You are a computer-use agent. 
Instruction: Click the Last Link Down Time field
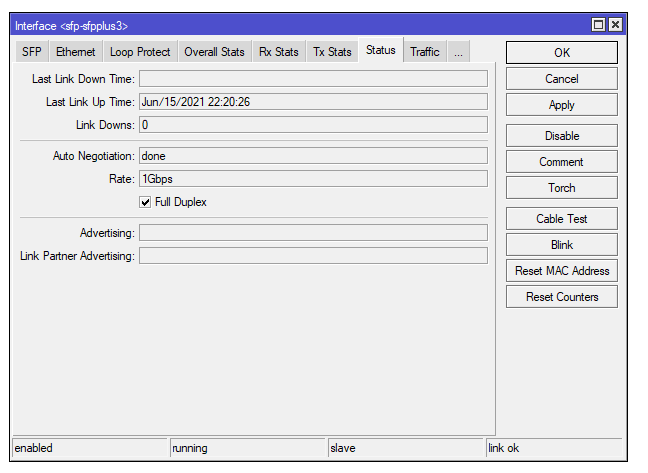tap(313, 78)
